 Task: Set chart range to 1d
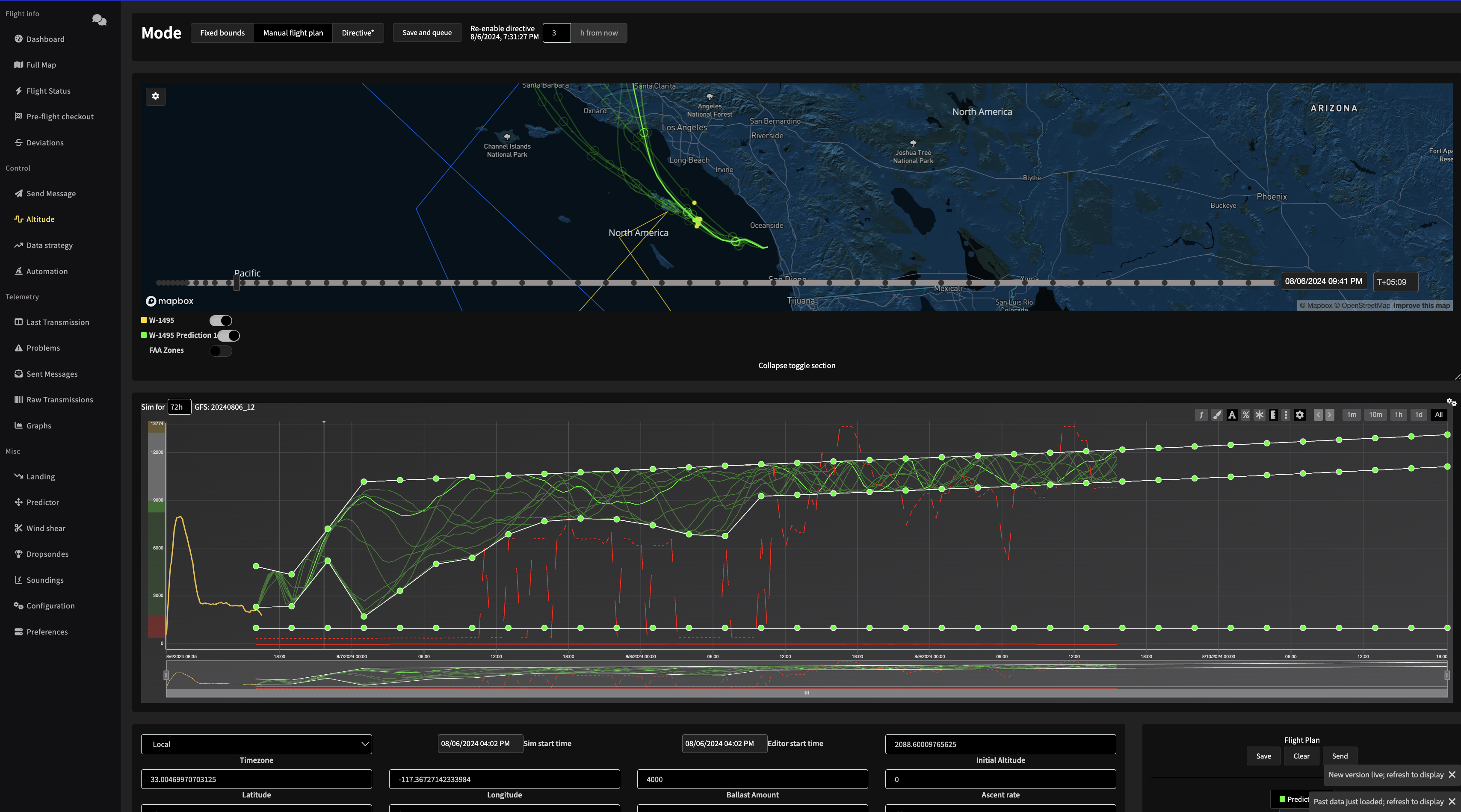1419,414
